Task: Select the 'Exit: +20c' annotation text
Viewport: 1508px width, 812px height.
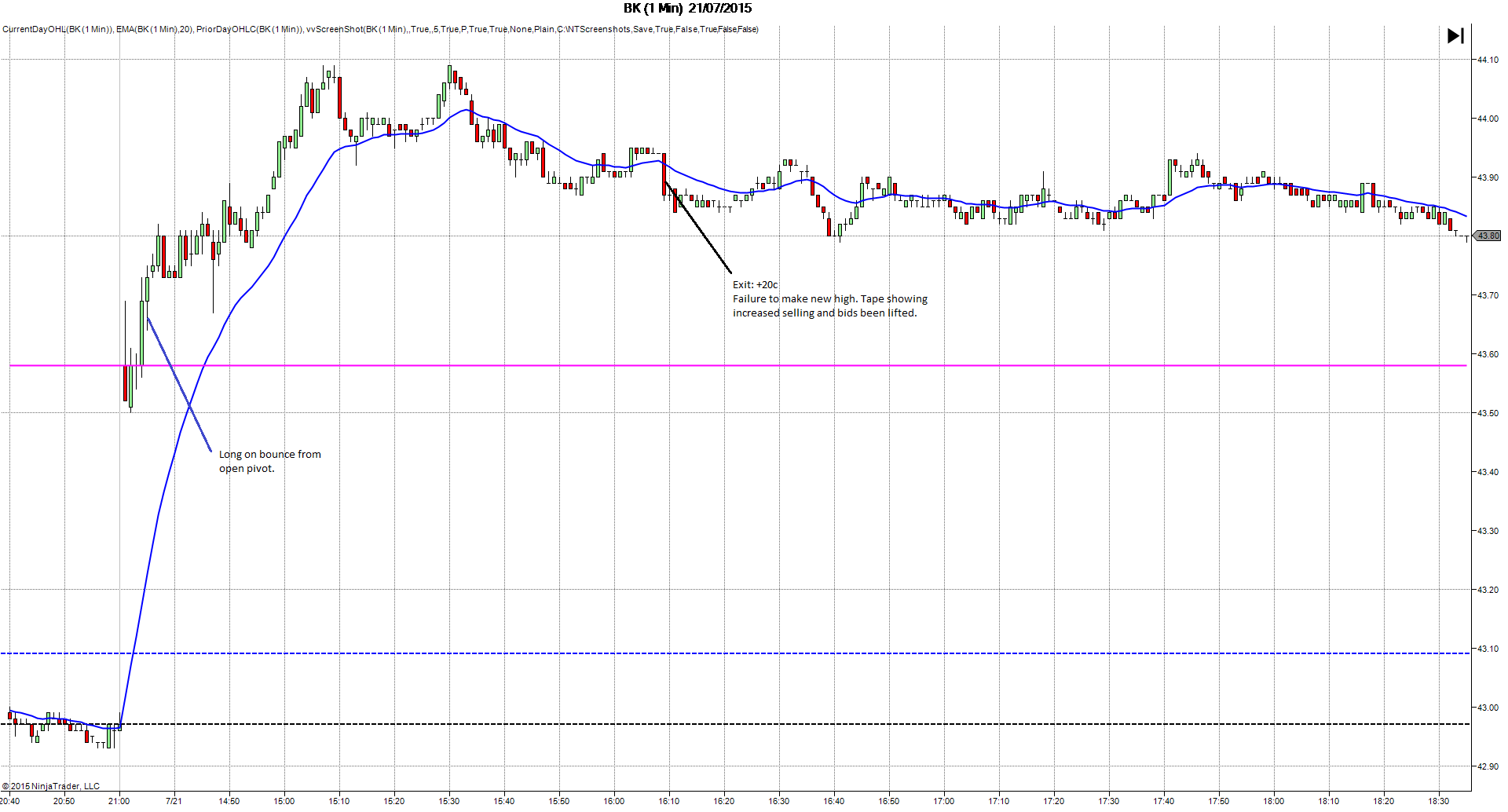Action: (x=755, y=285)
